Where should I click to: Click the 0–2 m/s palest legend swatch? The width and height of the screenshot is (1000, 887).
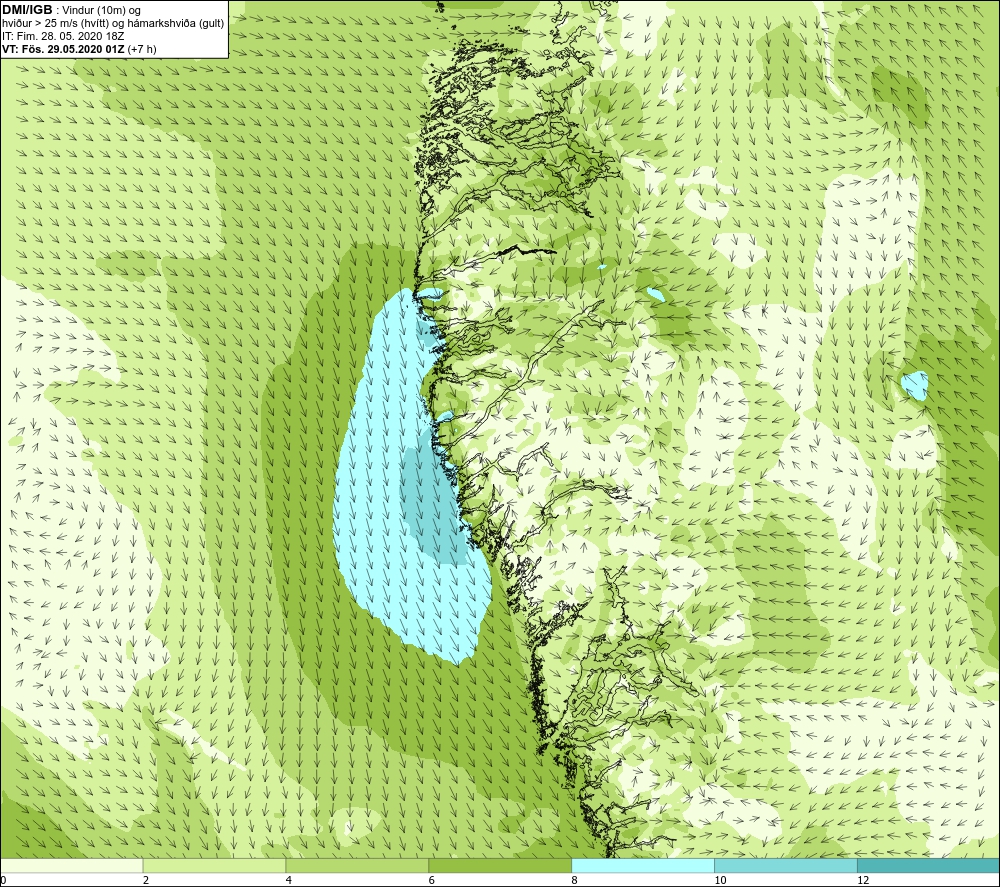(71, 865)
